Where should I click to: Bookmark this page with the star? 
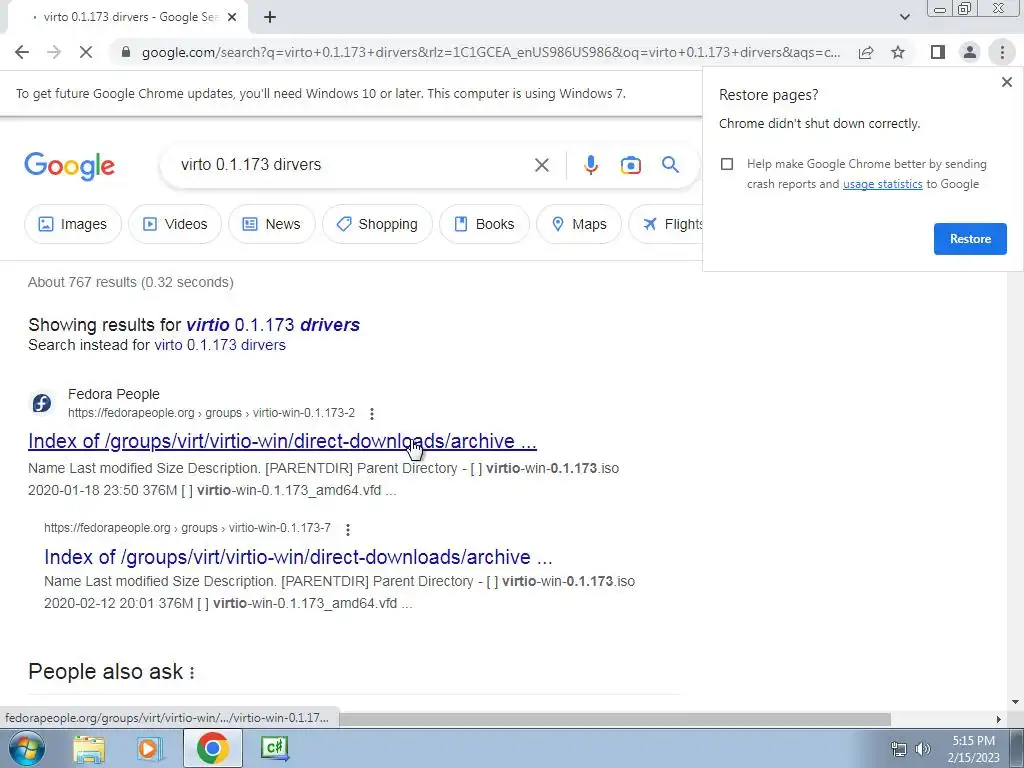pyautogui.click(x=898, y=52)
